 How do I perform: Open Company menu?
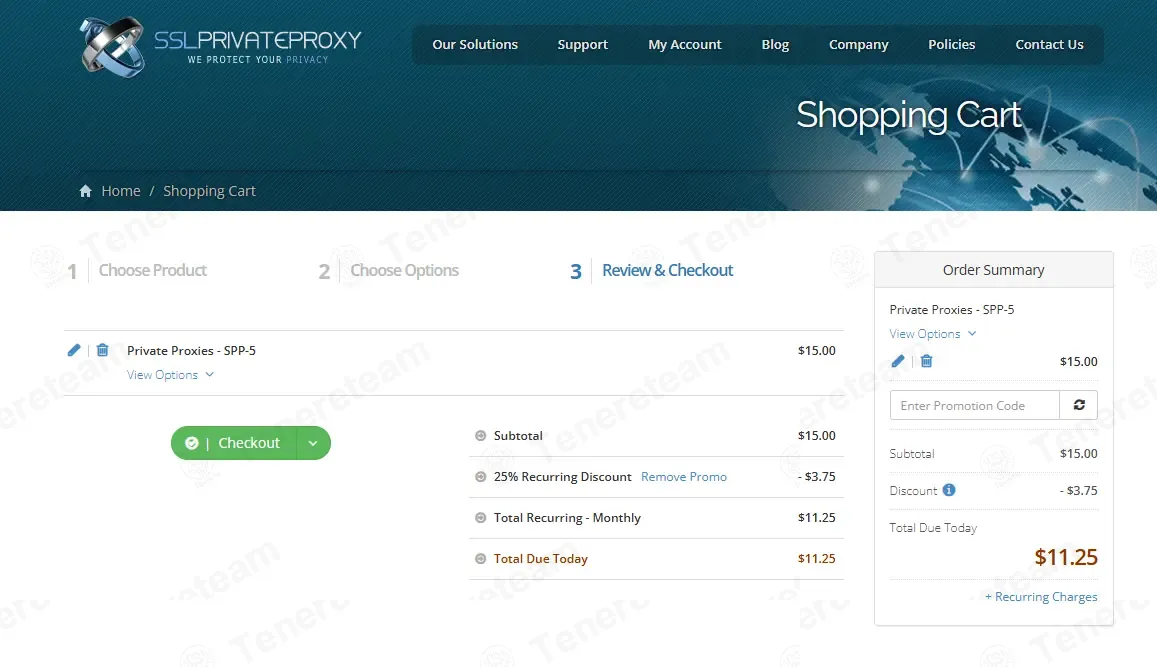coord(859,44)
